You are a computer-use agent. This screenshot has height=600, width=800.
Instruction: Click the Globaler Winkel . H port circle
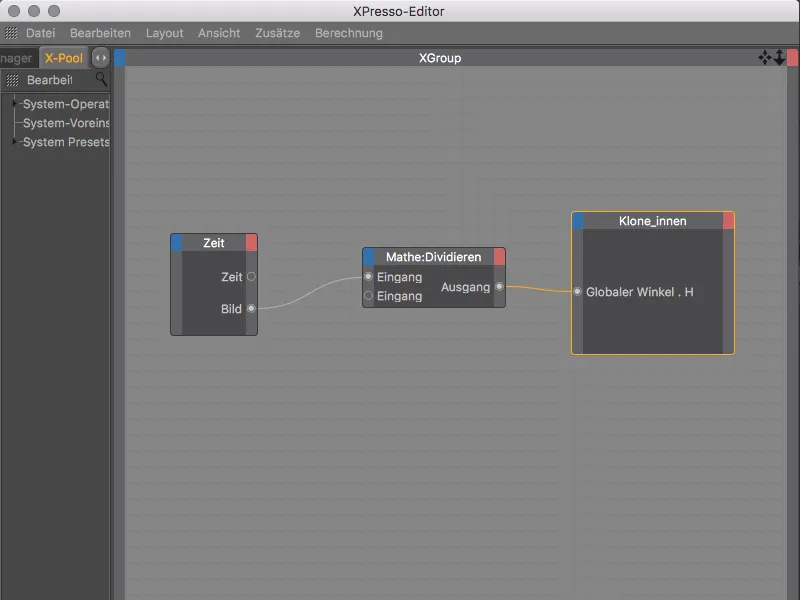(x=577, y=291)
